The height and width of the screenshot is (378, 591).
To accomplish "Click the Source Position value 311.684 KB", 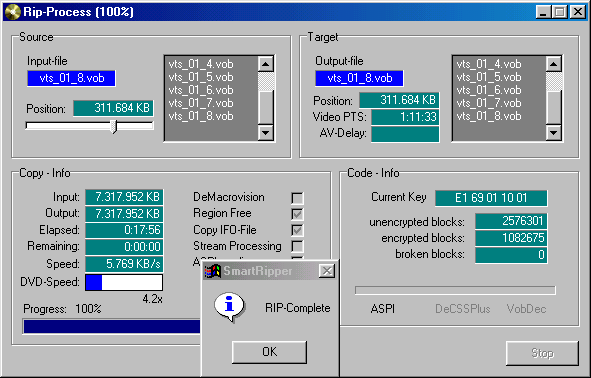I will 113,108.
